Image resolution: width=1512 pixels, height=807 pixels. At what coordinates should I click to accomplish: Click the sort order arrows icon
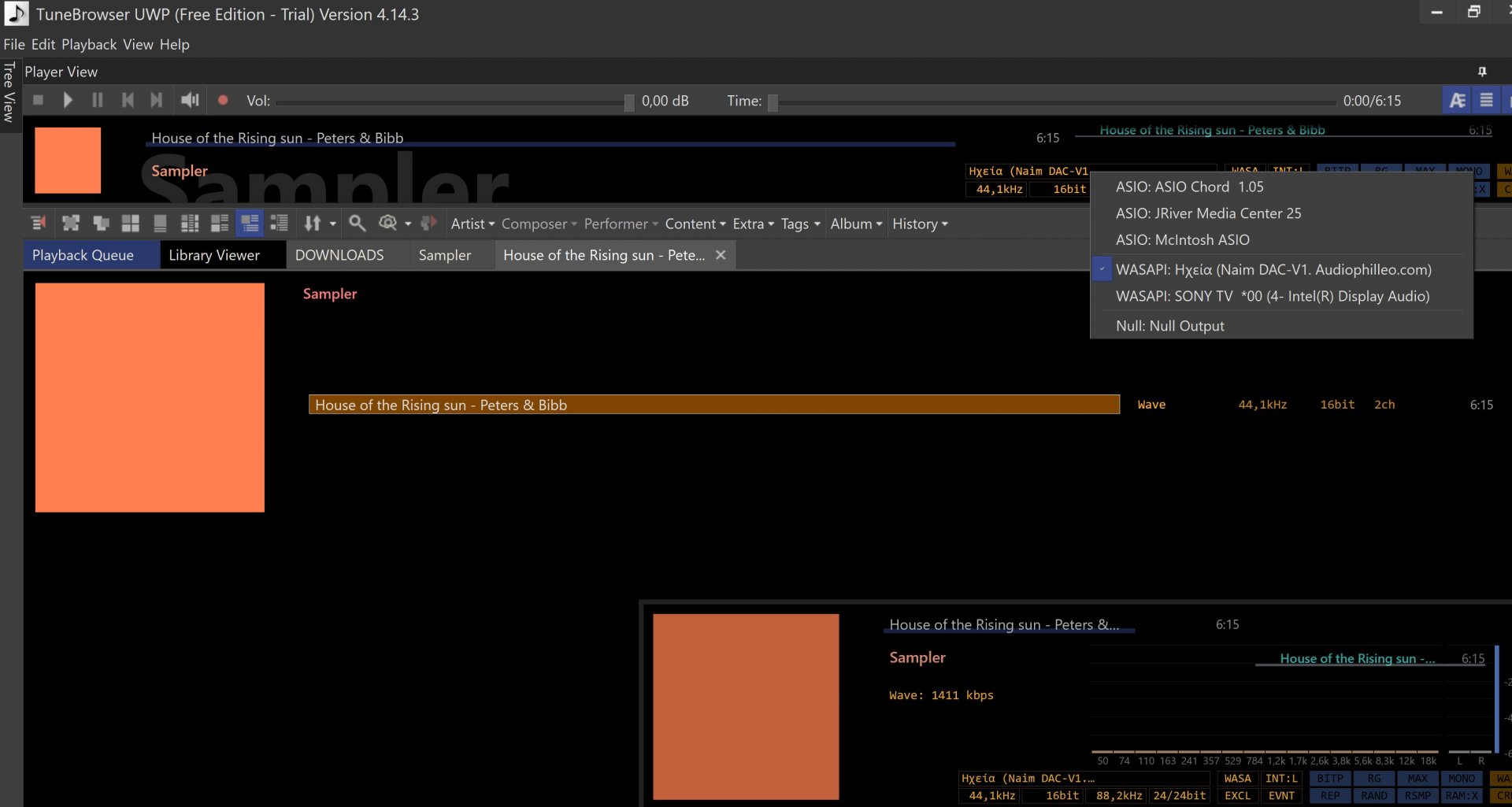[x=313, y=224]
